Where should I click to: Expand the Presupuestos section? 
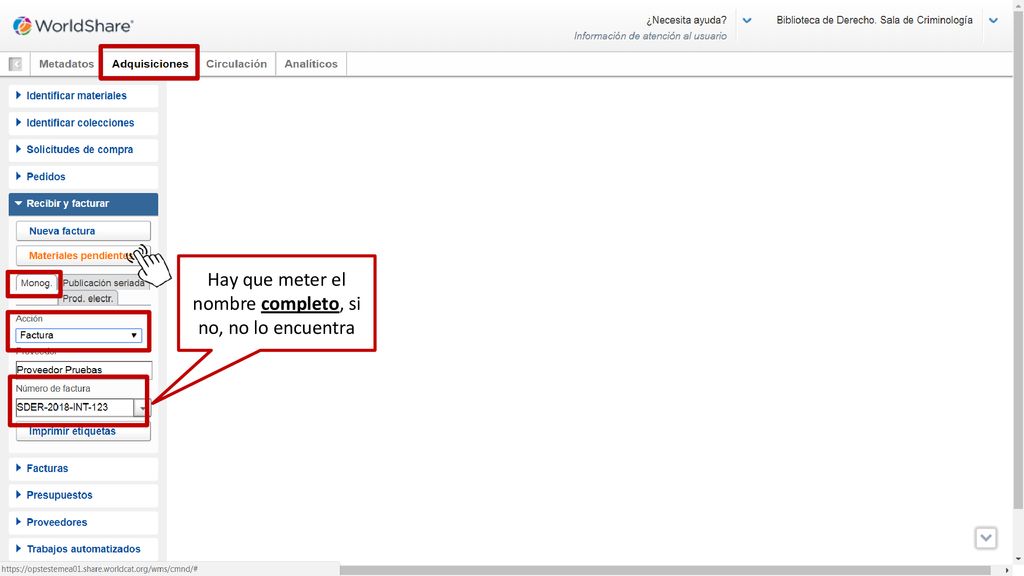[84, 495]
